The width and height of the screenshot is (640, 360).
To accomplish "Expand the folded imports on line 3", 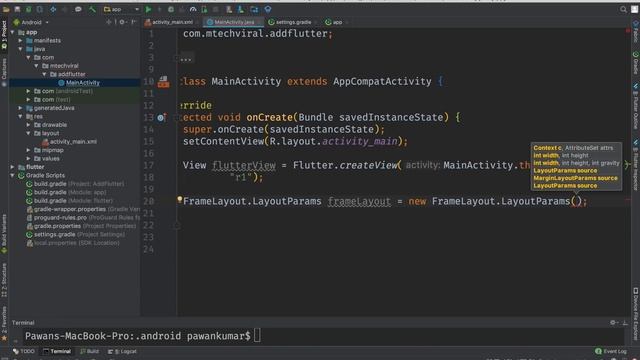I will click(x=186, y=59).
